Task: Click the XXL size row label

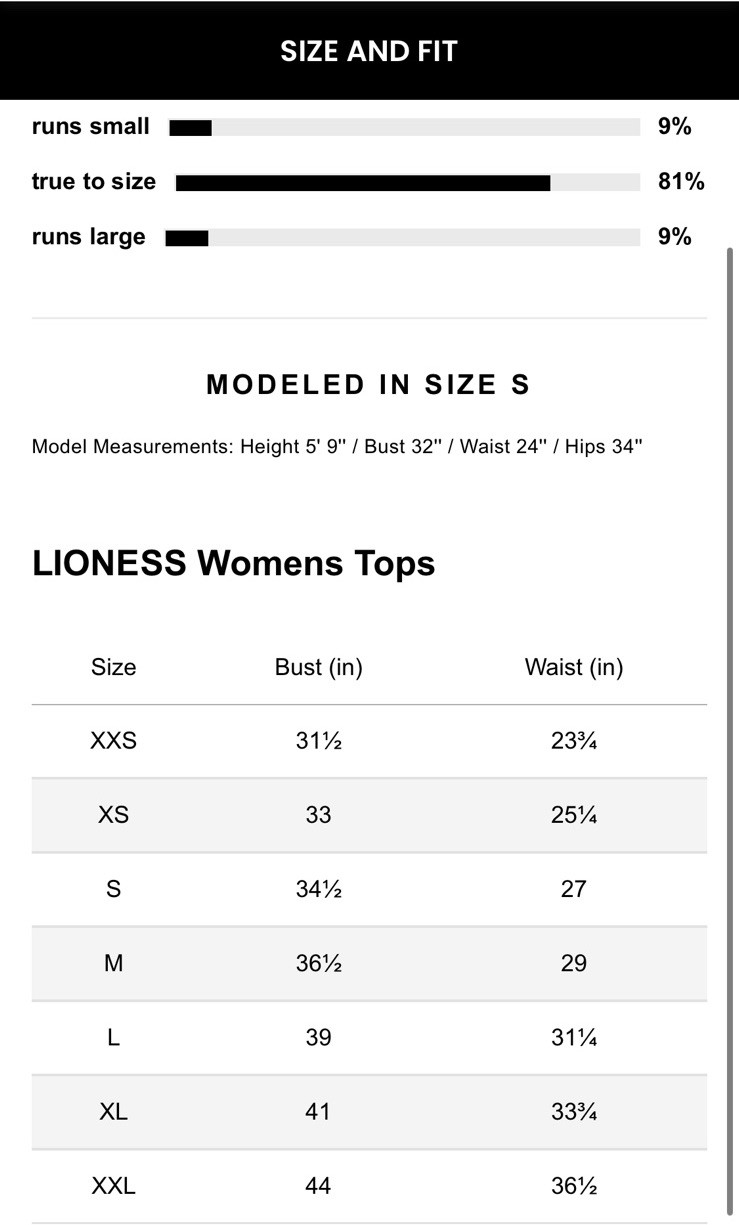Action: coord(113,1186)
